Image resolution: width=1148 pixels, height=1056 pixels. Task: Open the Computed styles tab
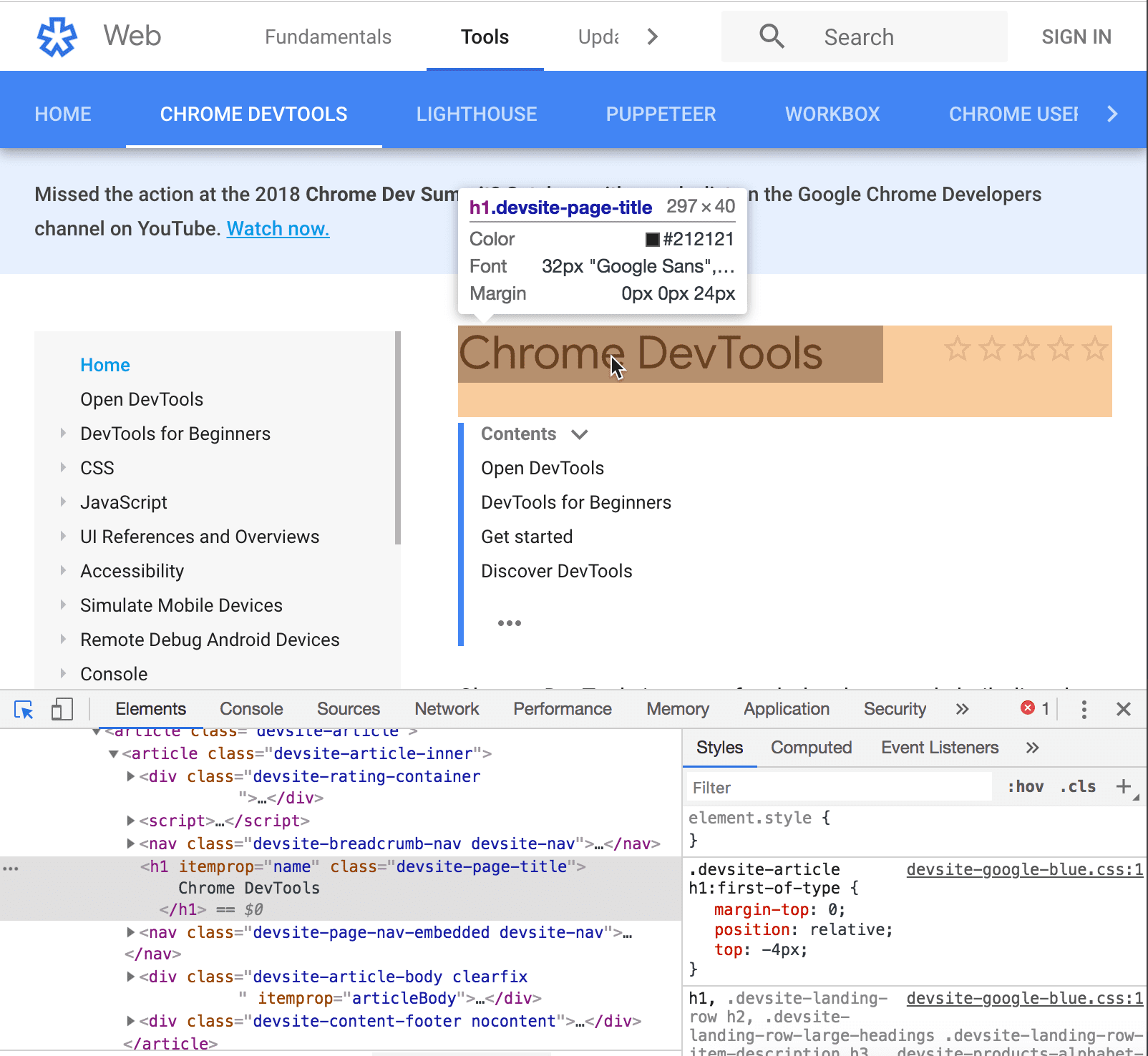tap(811, 748)
